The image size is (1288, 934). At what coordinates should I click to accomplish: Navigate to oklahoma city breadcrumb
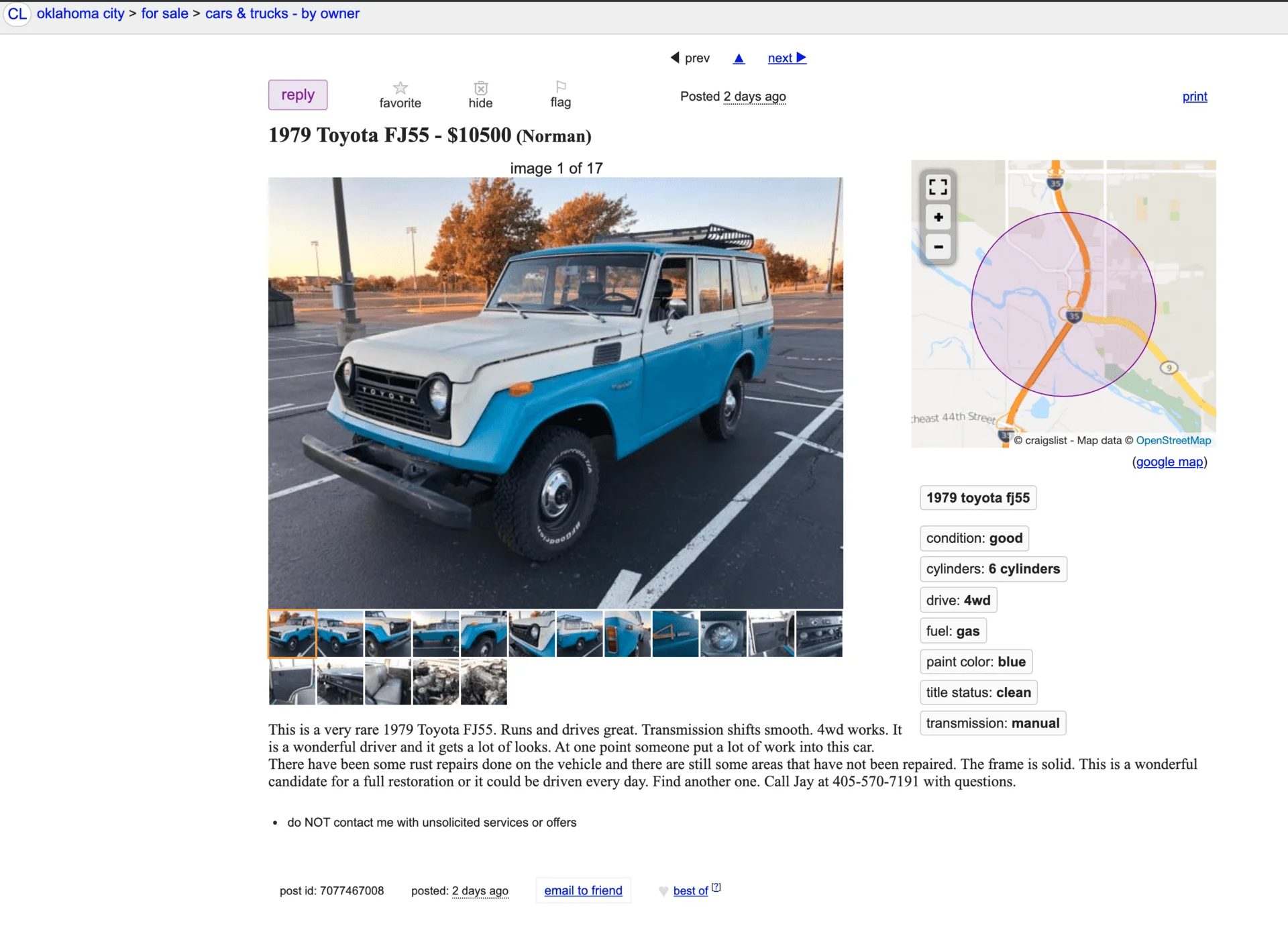[x=80, y=13]
